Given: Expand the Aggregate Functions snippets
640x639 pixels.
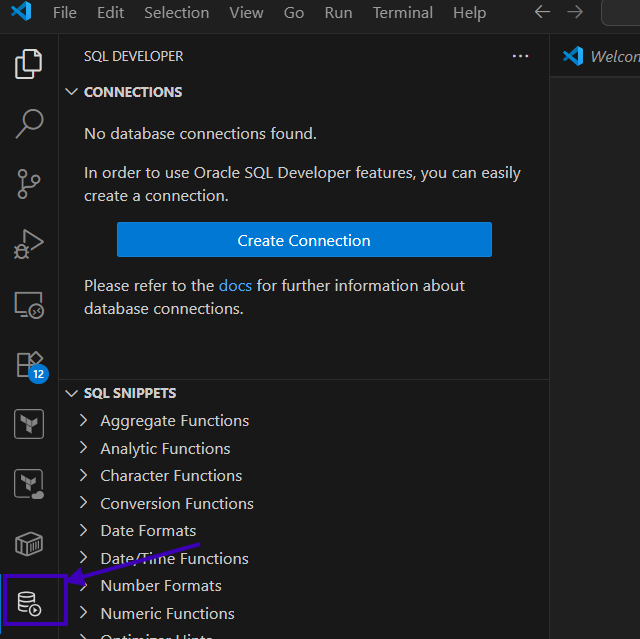Looking at the screenshot, I should (84, 421).
